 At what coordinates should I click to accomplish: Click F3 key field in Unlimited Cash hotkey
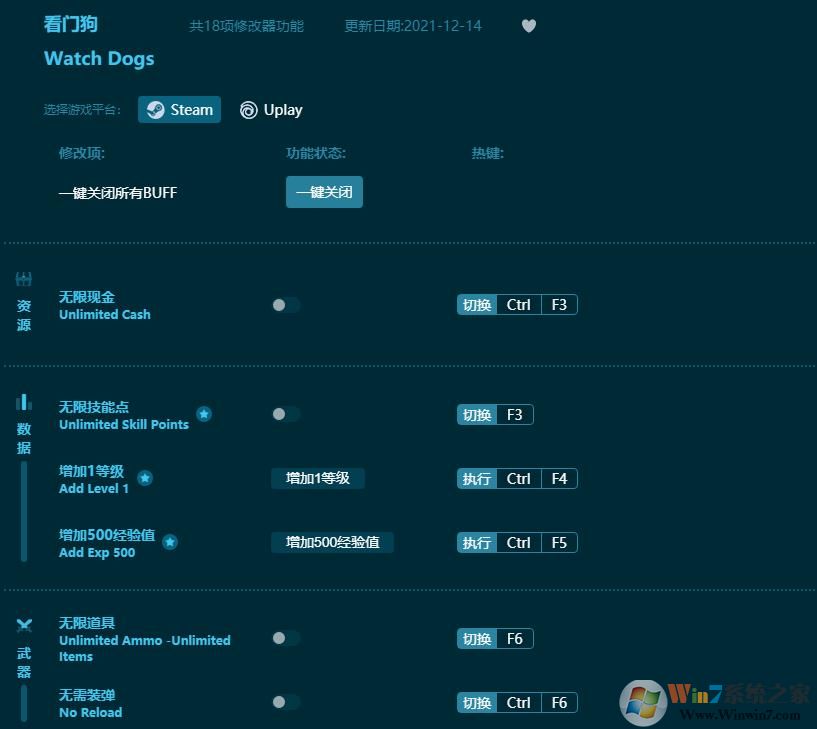559,305
